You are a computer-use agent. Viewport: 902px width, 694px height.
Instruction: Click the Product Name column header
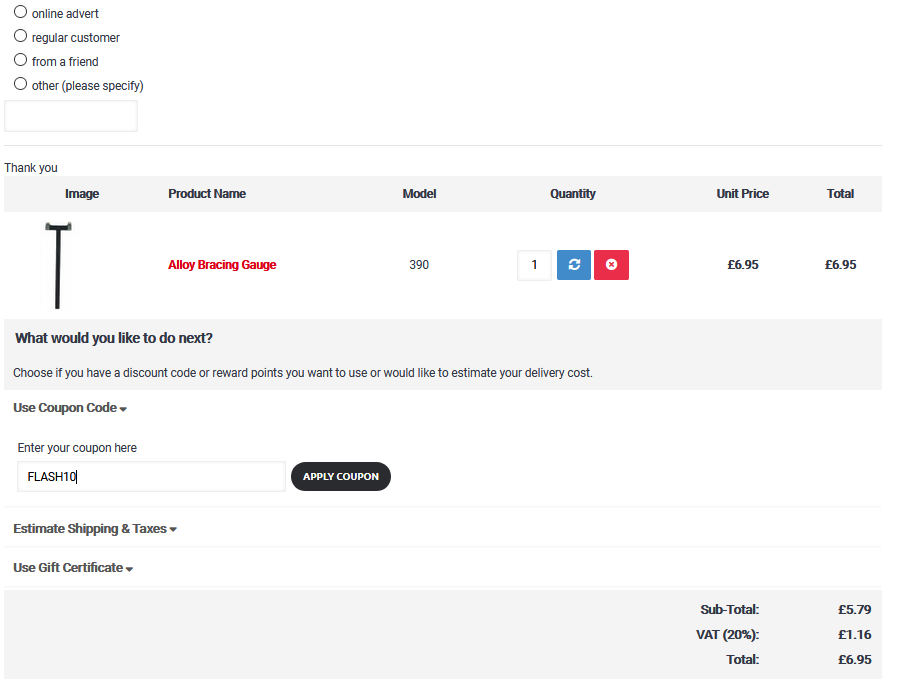pyautogui.click(x=207, y=194)
